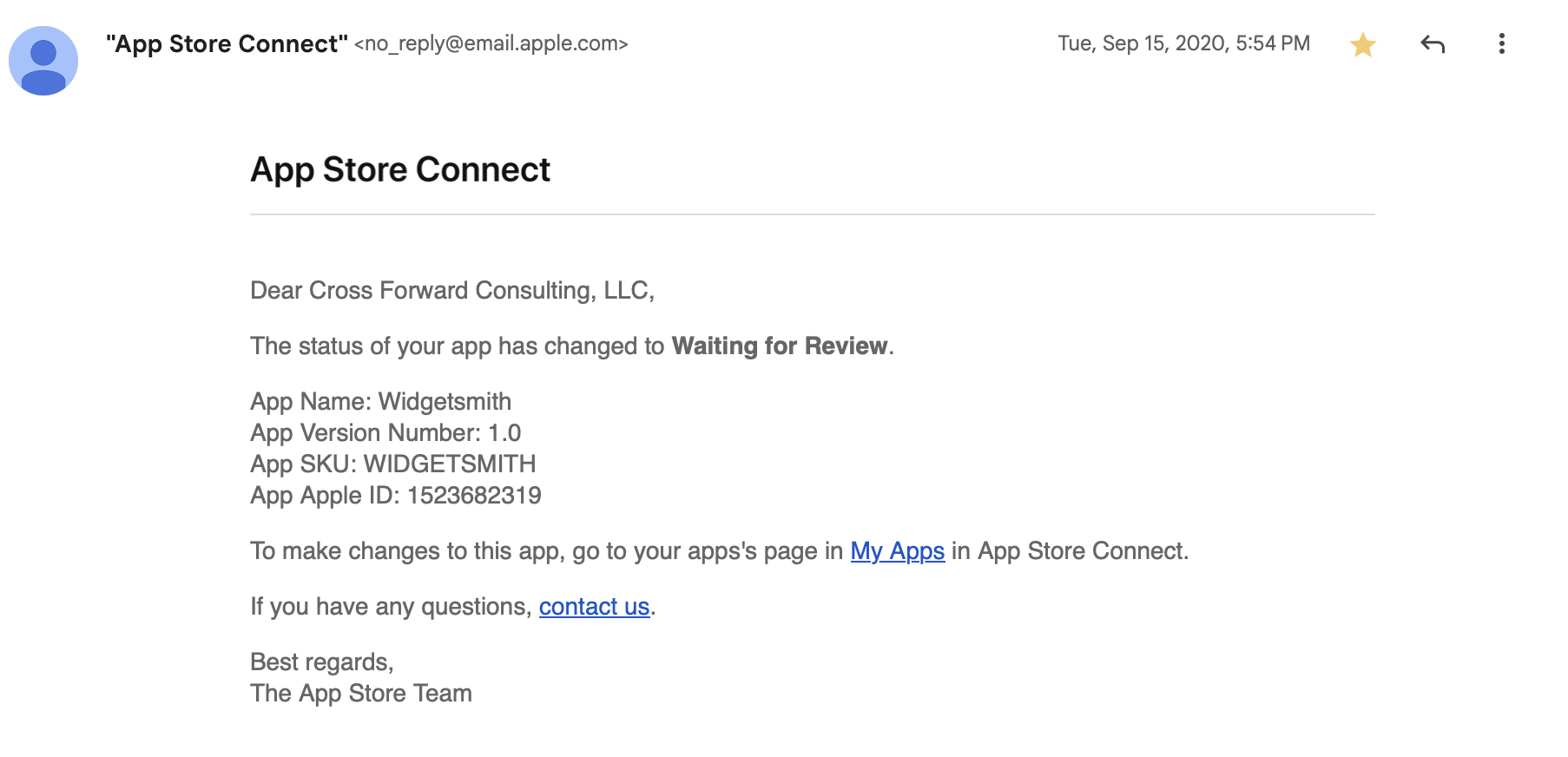
Task: Click the date Tue, Sep 15, 2020, 5:54 PM
Action: (x=1183, y=44)
